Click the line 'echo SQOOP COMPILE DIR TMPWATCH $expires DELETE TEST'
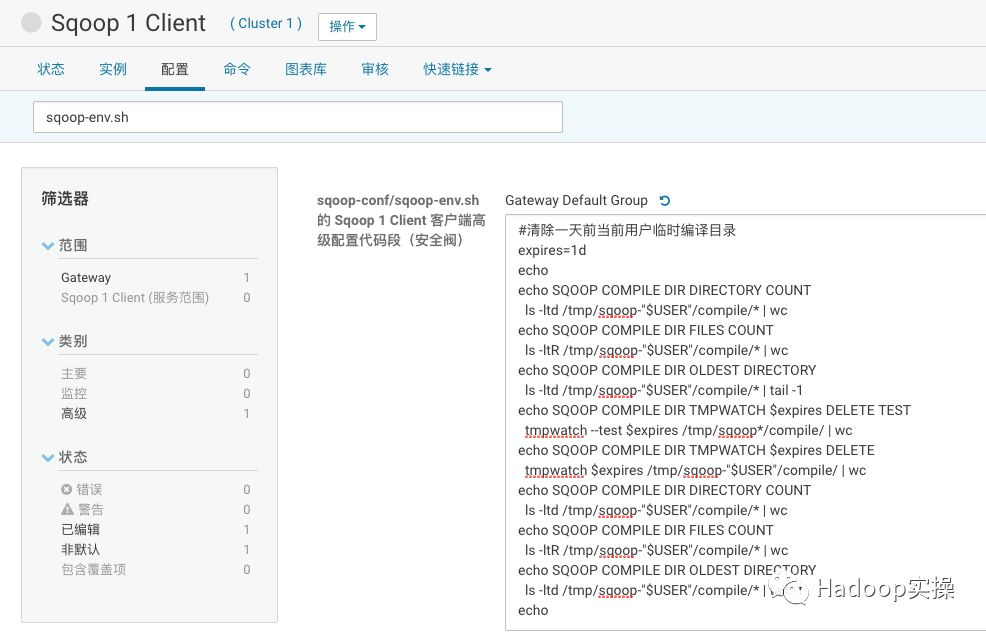986x633 pixels. point(714,410)
